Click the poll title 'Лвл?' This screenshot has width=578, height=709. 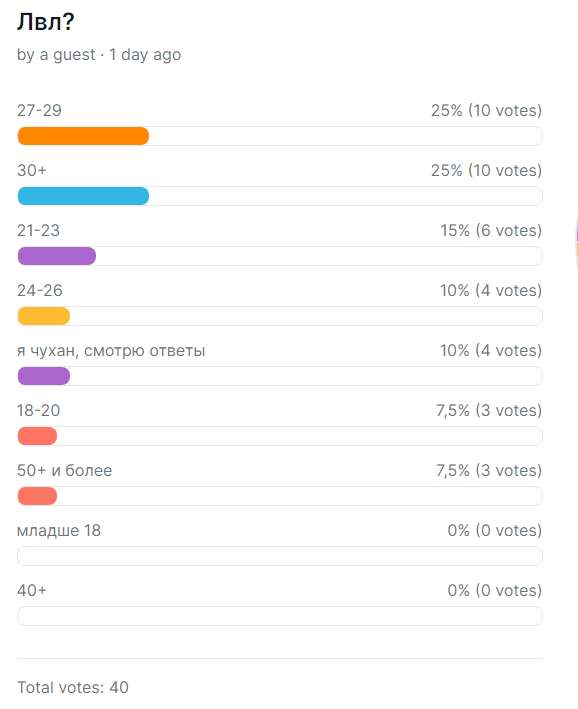(x=46, y=22)
